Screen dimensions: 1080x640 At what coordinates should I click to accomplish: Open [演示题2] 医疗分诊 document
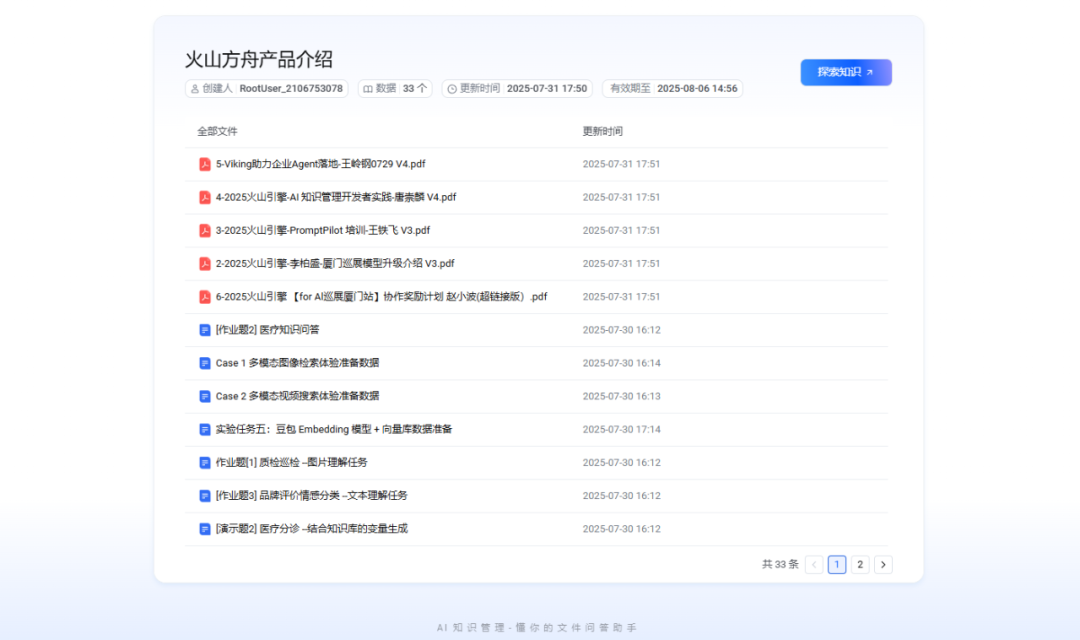311,529
